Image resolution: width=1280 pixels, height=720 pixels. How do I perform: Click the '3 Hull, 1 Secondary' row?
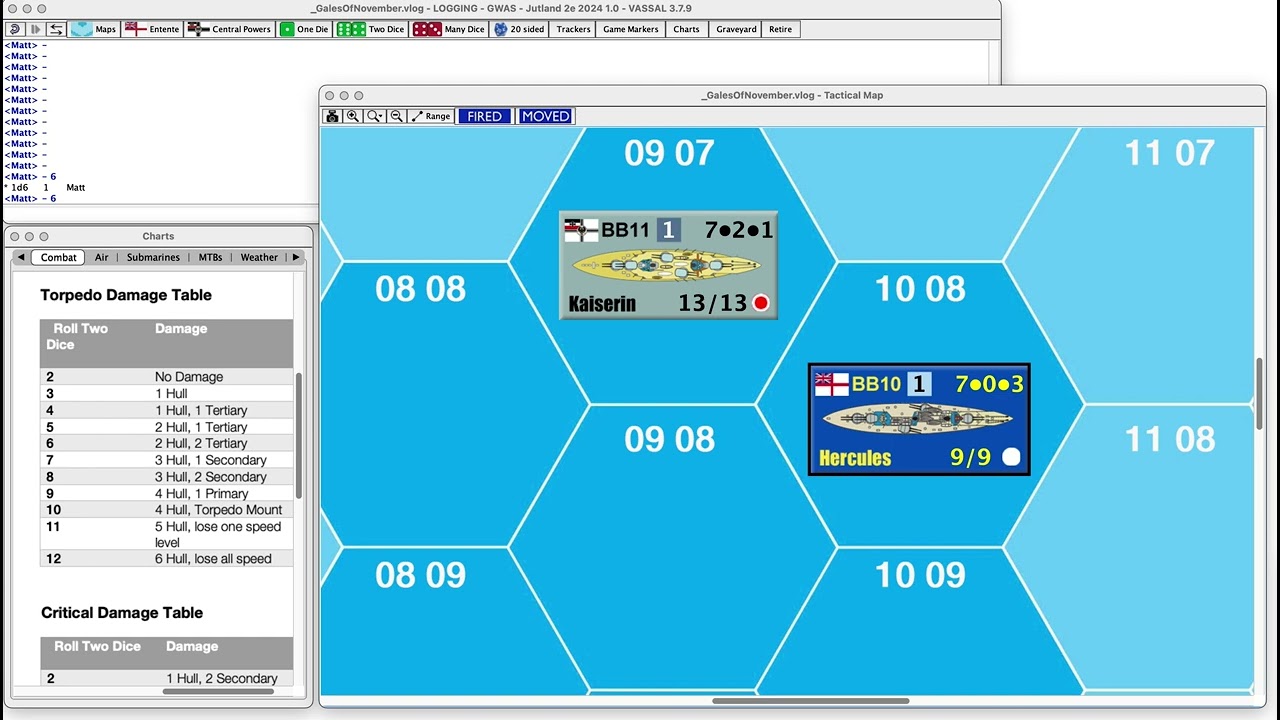166,460
